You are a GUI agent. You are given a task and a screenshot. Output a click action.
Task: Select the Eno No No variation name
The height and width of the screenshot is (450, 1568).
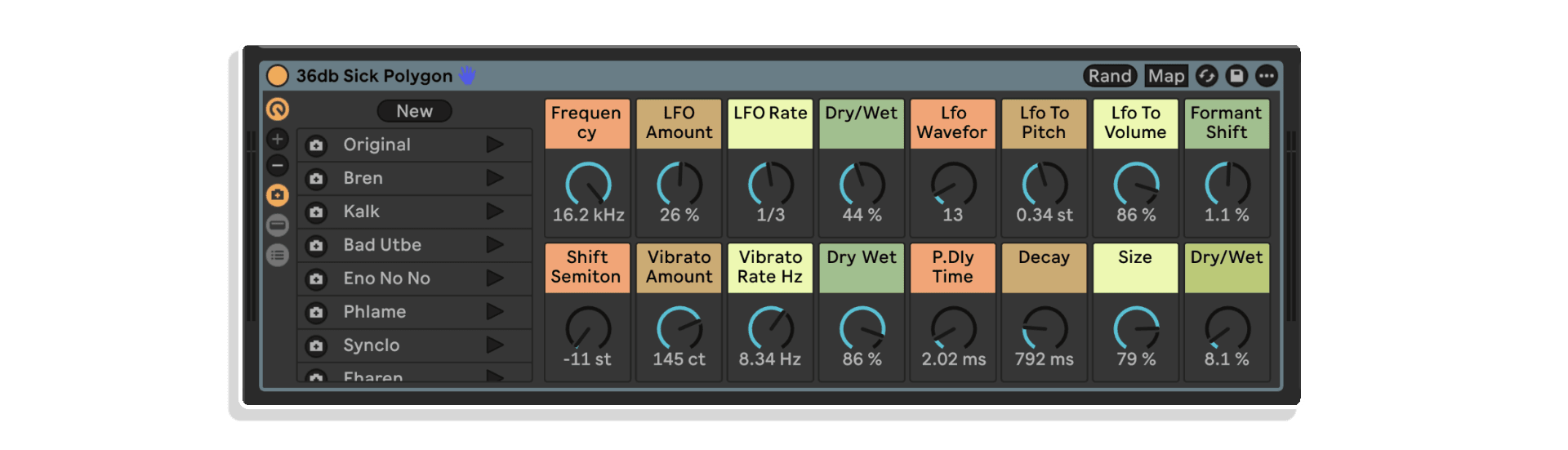tap(386, 278)
